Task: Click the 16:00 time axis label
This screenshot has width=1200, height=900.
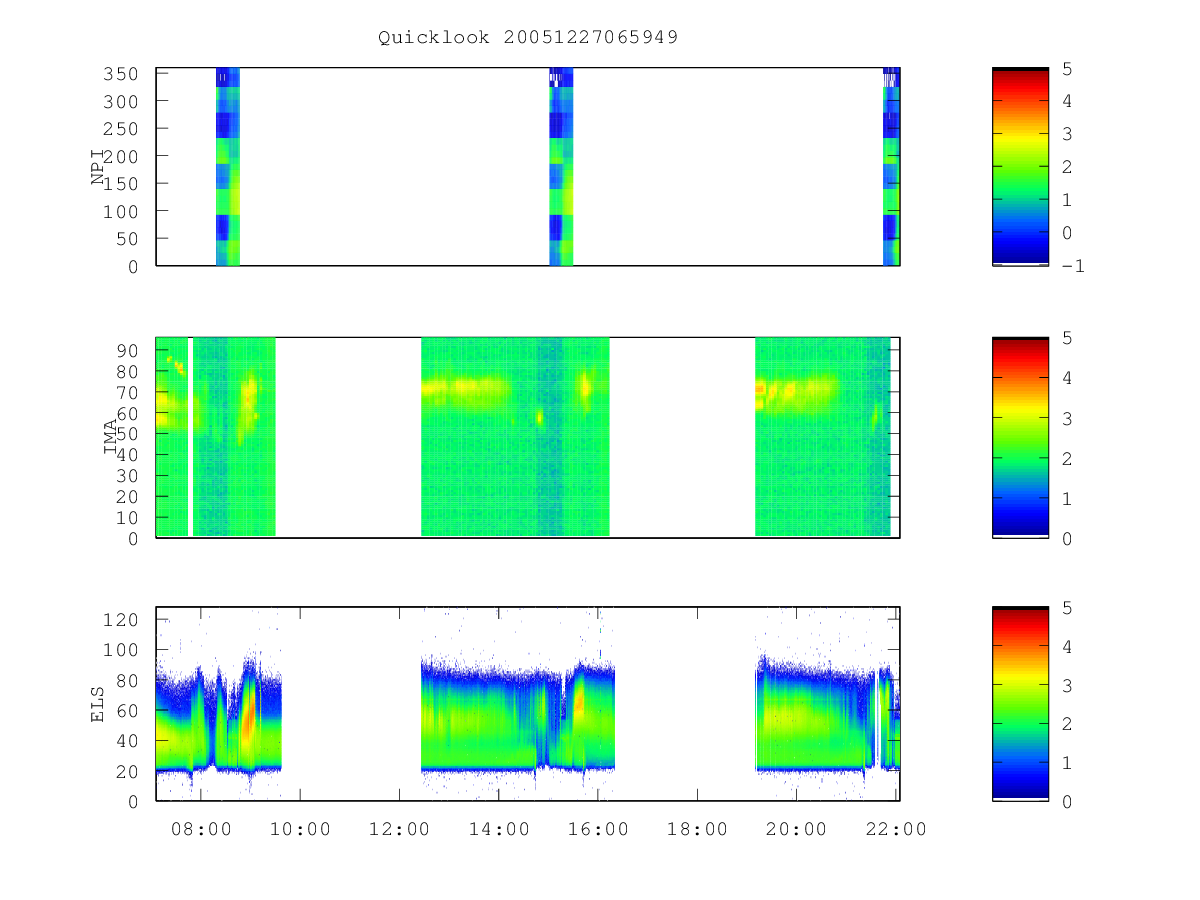Action: pos(597,829)
